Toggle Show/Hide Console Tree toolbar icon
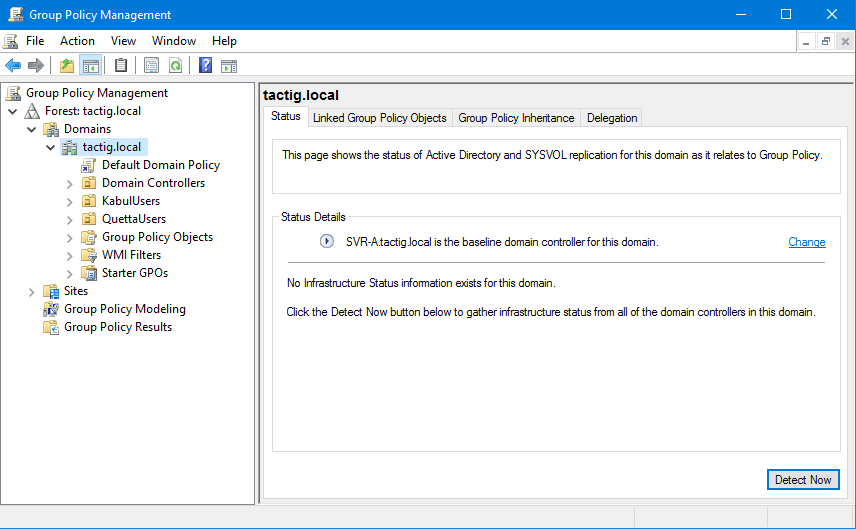The image size is (856, 529). click(x=91, y=66)
